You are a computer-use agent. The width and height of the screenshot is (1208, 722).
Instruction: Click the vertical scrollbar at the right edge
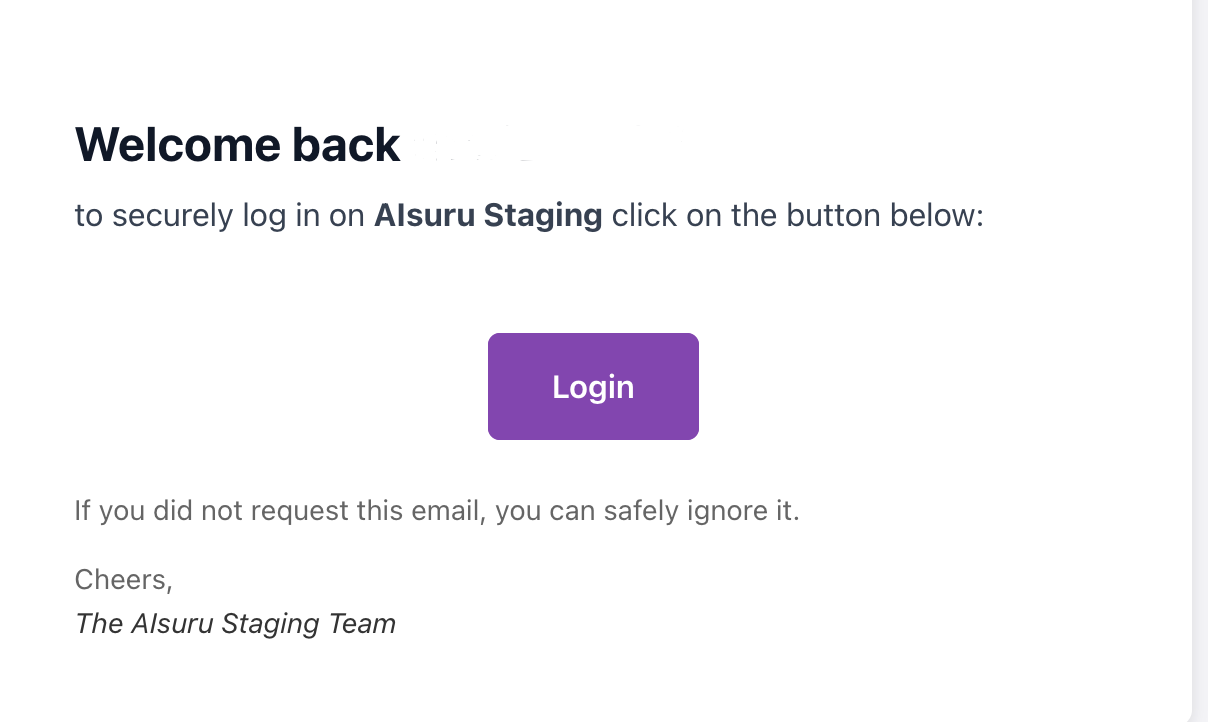1200,360
